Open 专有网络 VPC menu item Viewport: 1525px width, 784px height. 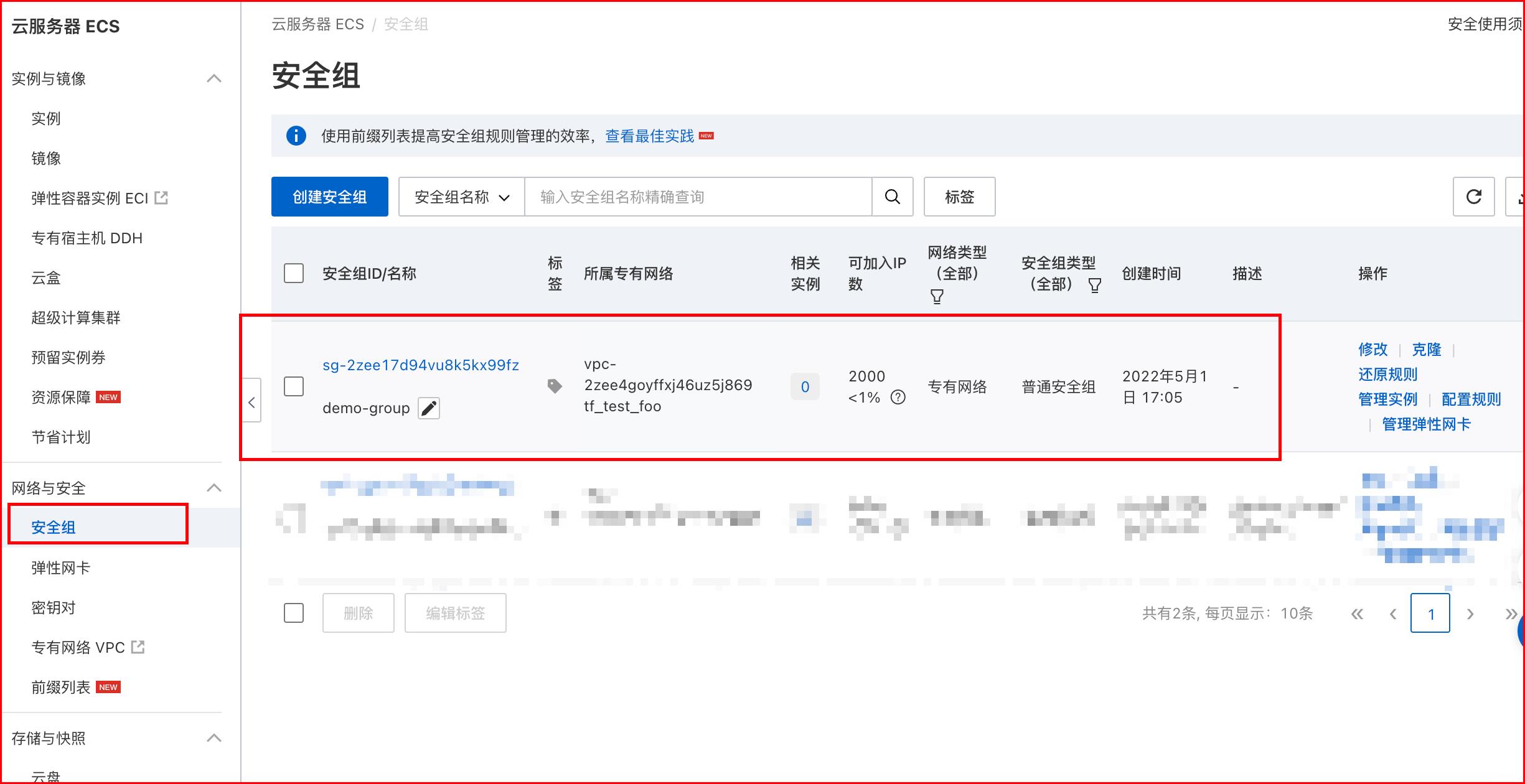coord(78,647)
